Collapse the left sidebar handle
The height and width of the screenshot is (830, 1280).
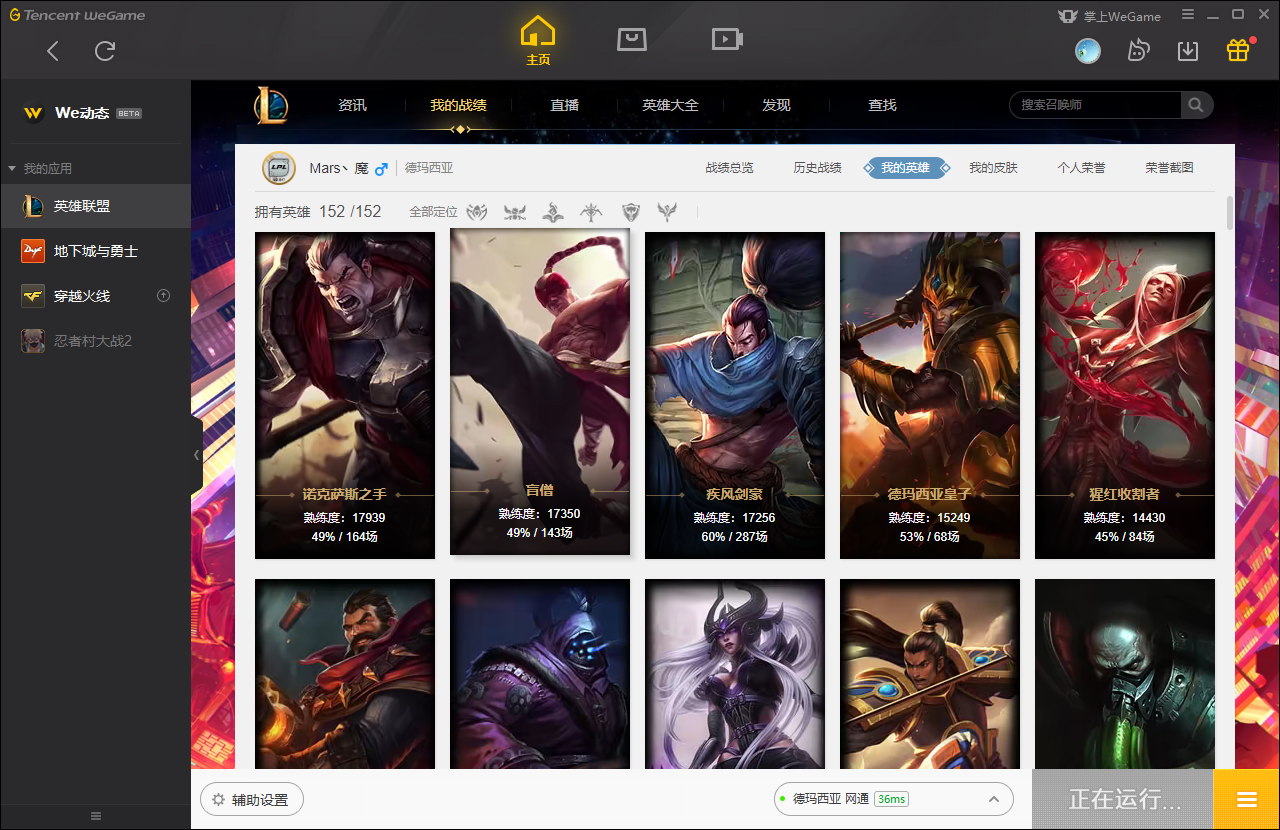[197, 455]
